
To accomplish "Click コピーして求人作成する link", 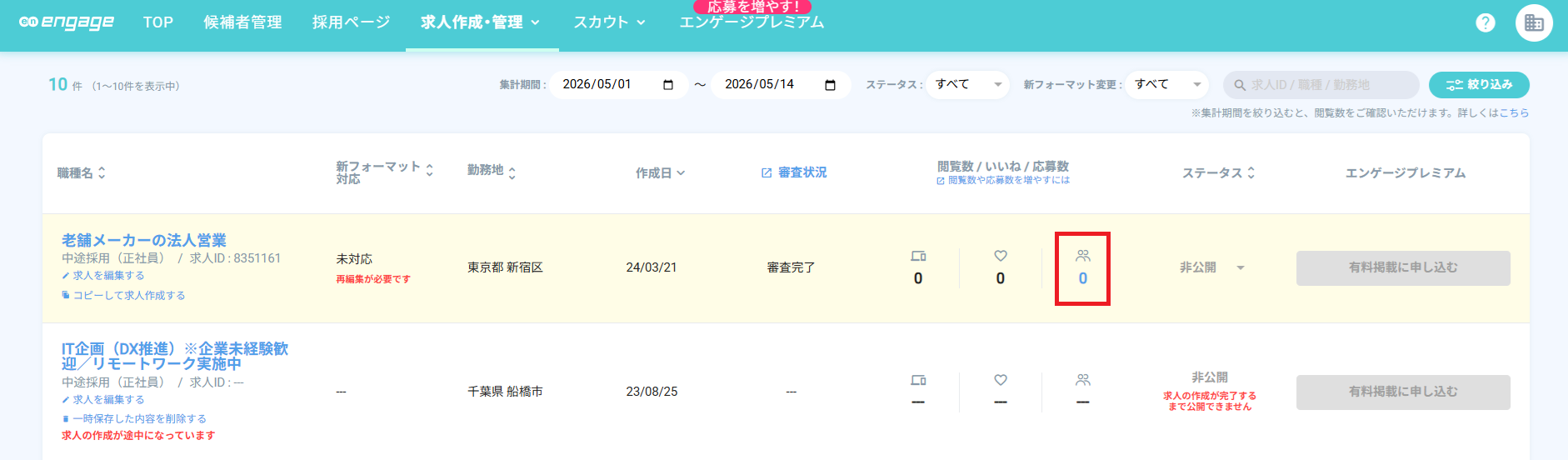I will pyautogui.click(x=123, y=296).
